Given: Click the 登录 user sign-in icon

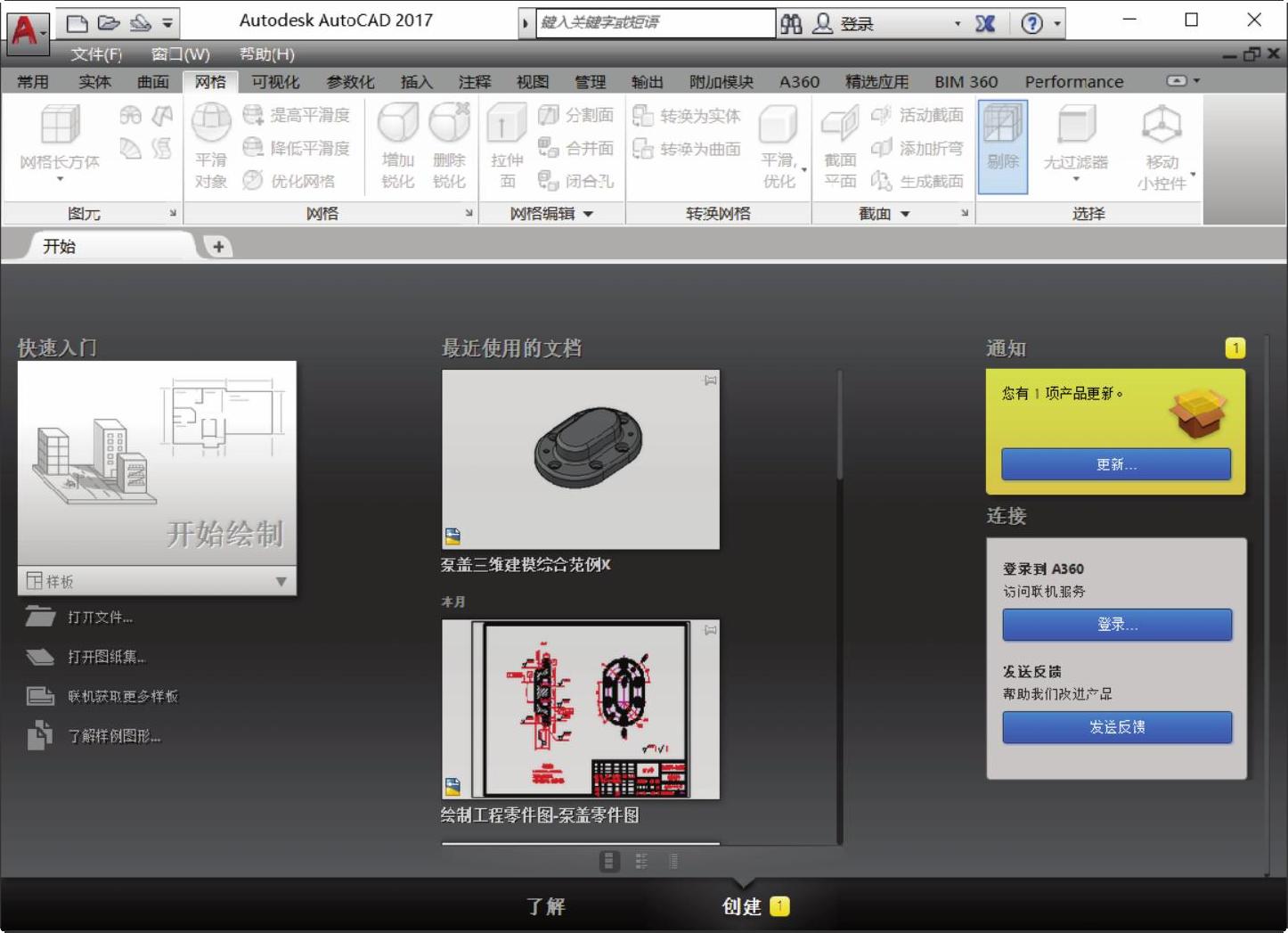Looking at the screenshot, I should point(823,24).
